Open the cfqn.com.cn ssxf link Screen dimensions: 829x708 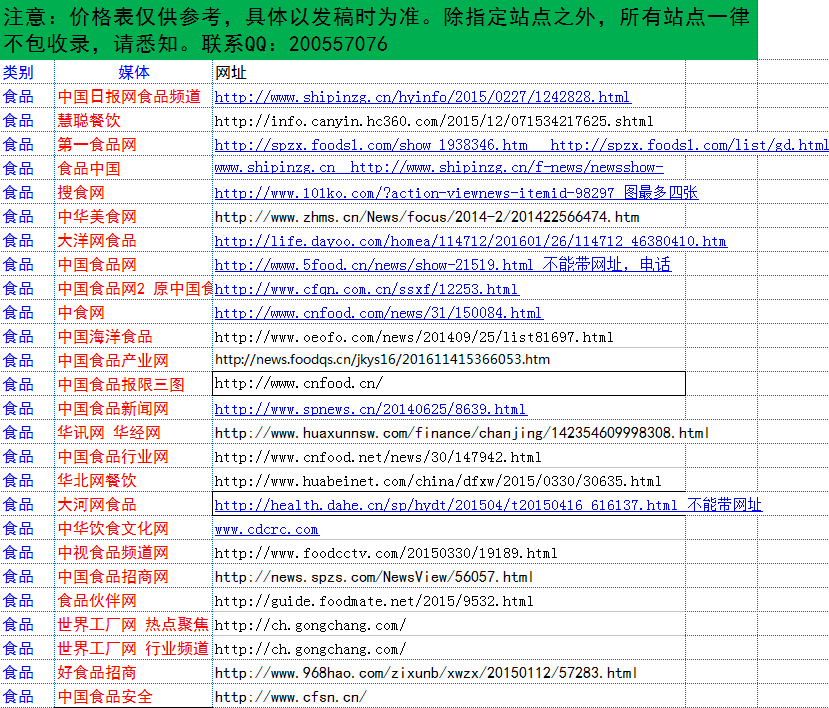point(366,289)
